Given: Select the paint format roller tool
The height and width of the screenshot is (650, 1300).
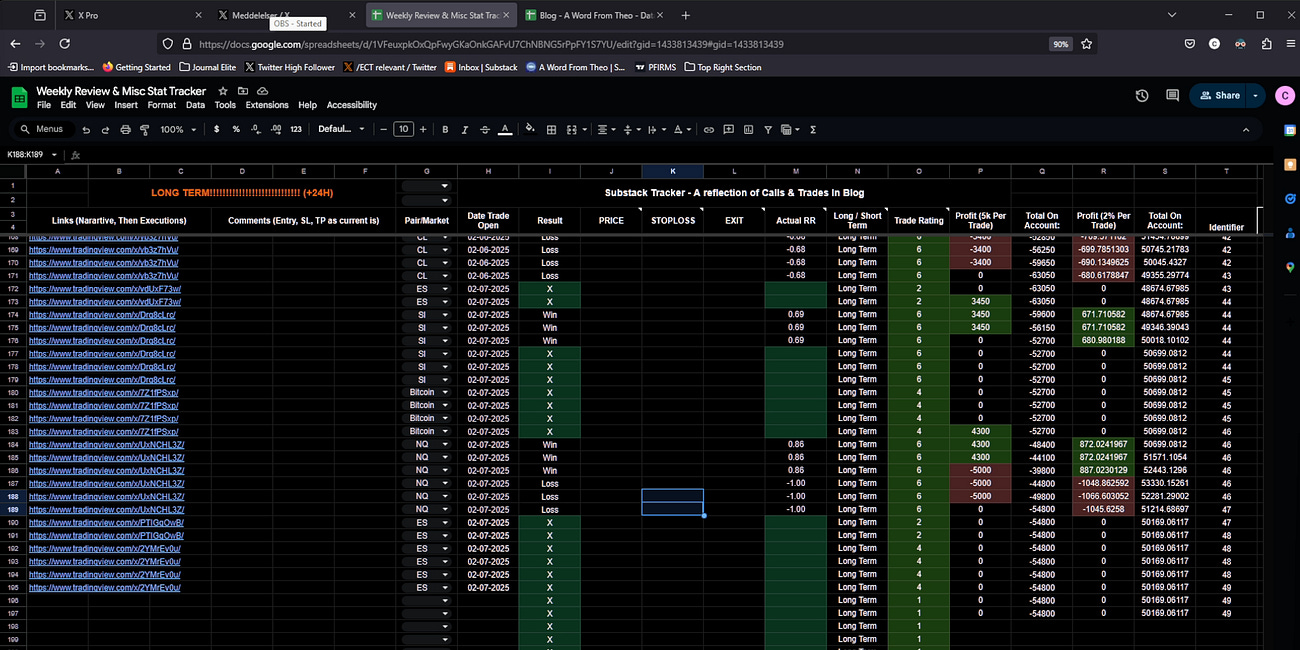Looking at the screenshot, I should 144,129.
